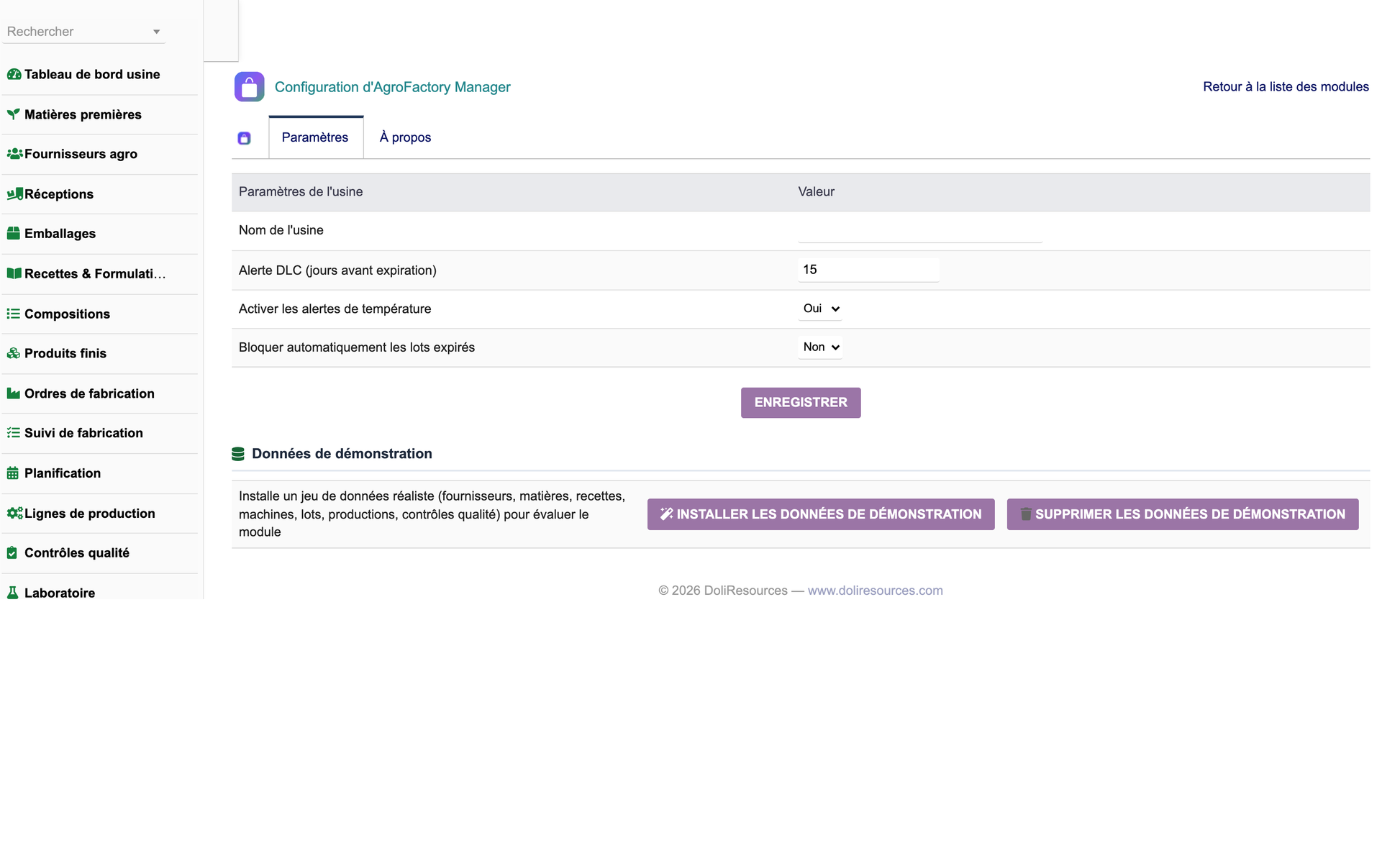Switch to the À propos tab

[405, 137]
